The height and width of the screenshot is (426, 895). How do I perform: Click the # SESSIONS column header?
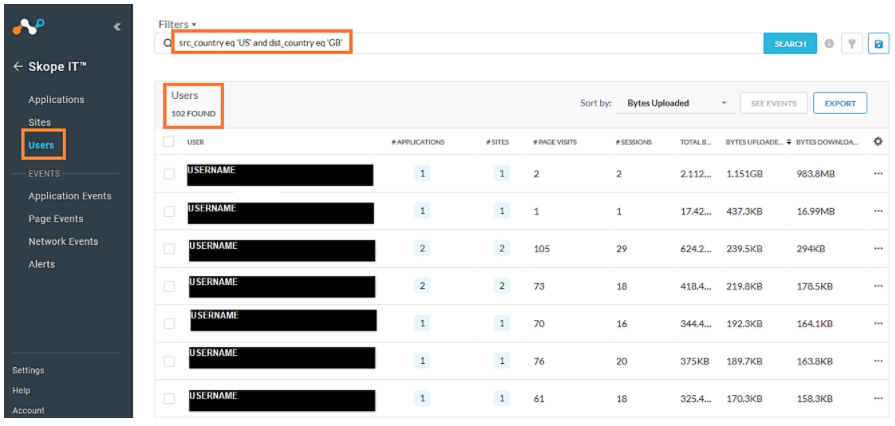(x=633, y=142)
